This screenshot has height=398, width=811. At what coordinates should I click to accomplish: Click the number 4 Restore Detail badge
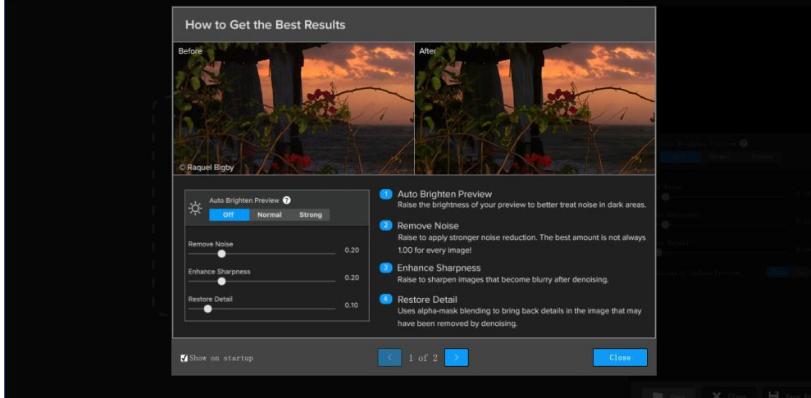pyautogui.click(x=386, y=299)
